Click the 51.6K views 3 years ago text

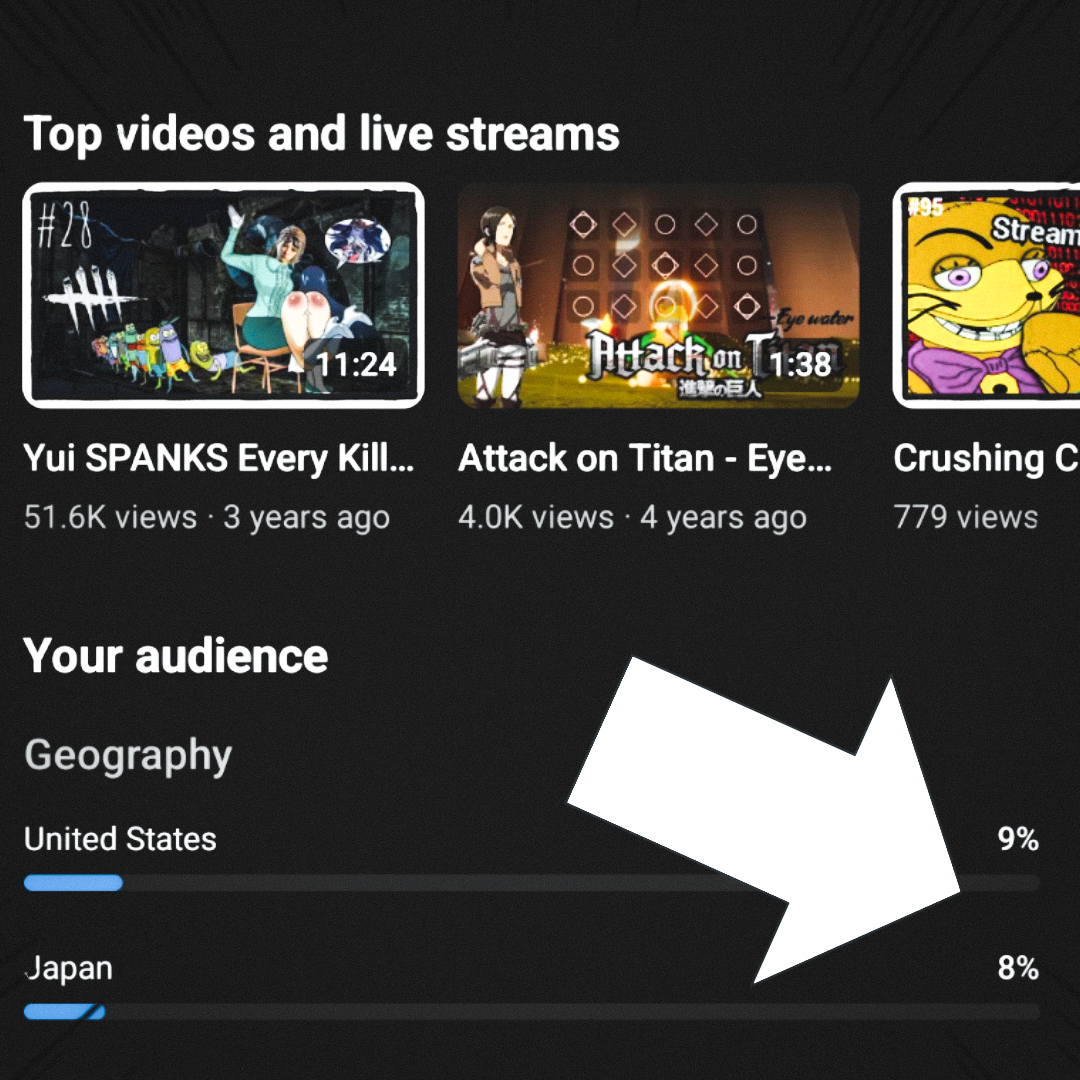click(x=207, y=517)
